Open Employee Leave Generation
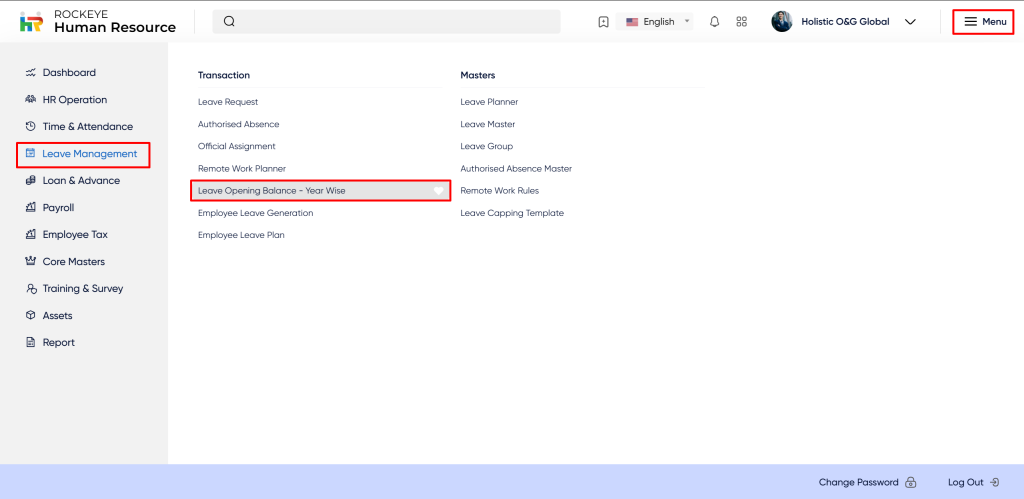The image size is (1024, 499). point(255,213)
